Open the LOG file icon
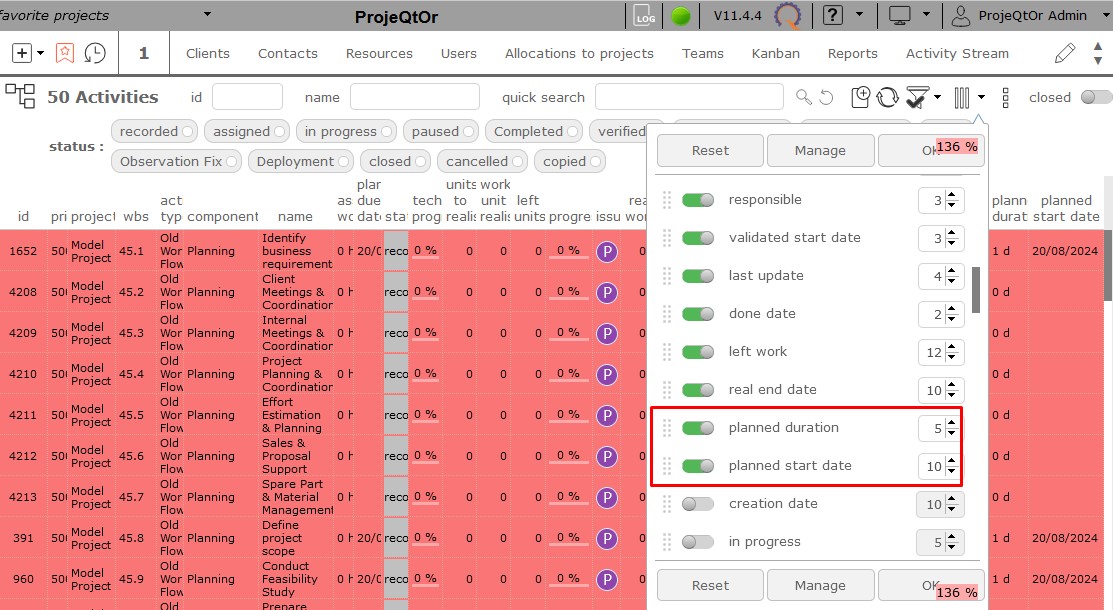The width and height of the screenshot is (1113, 610). pos(644,16)
